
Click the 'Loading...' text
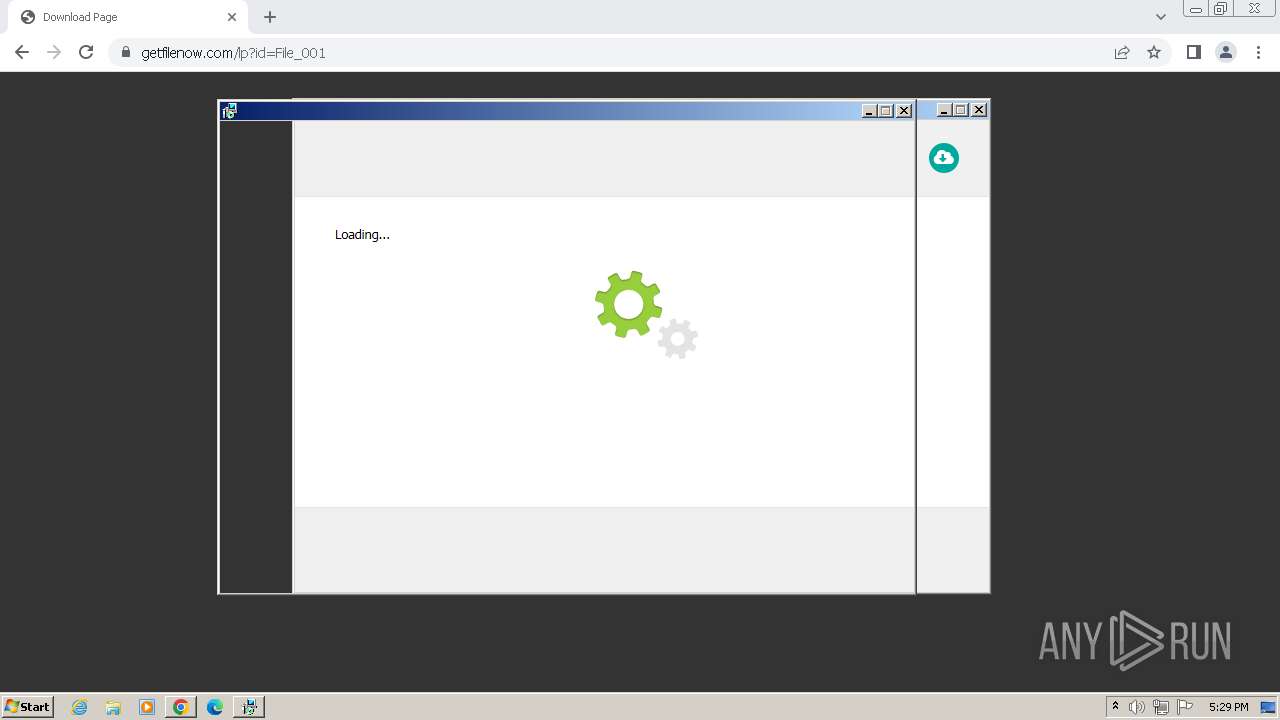point(362,234)
